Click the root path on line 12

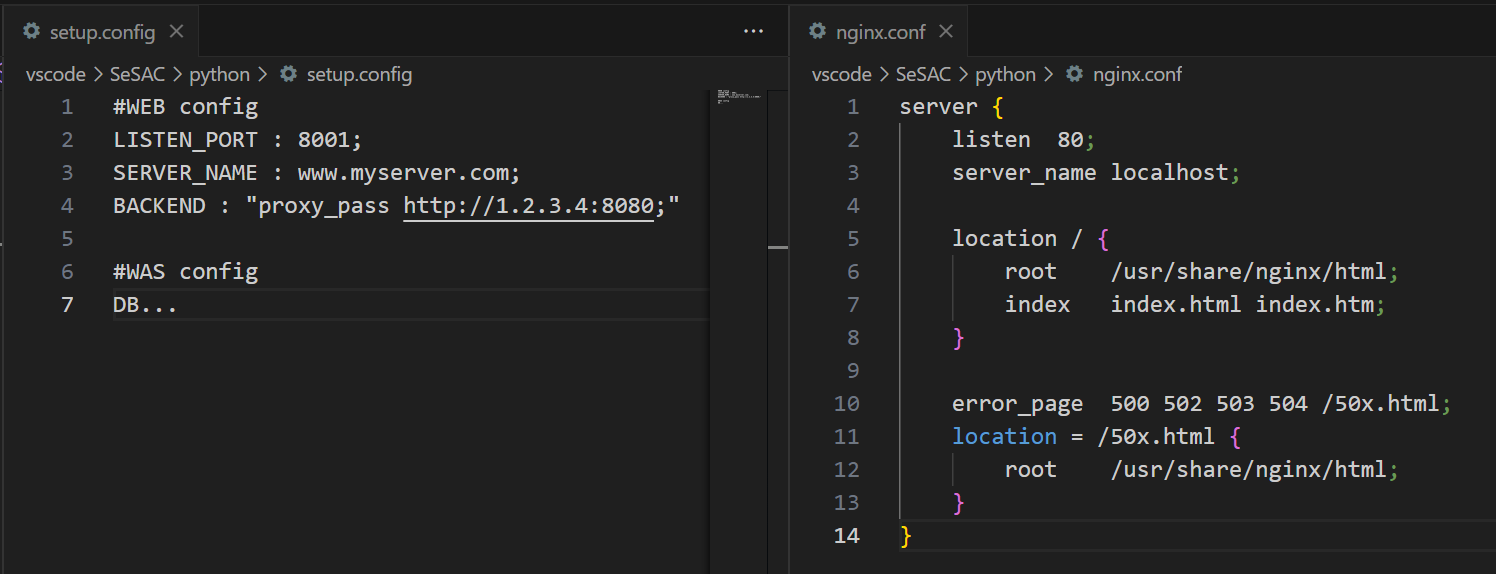pyautogui.click(x=1254, y=470)
